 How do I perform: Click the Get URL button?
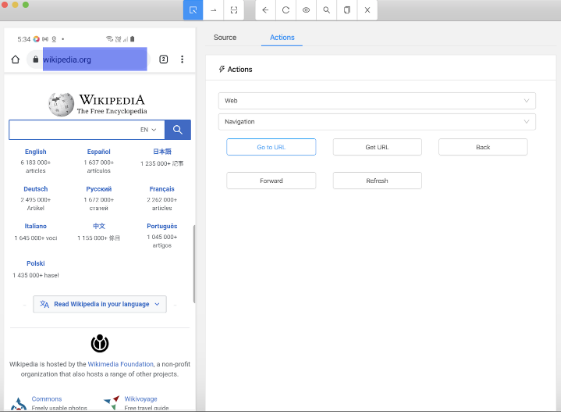(x=377, y=147)
